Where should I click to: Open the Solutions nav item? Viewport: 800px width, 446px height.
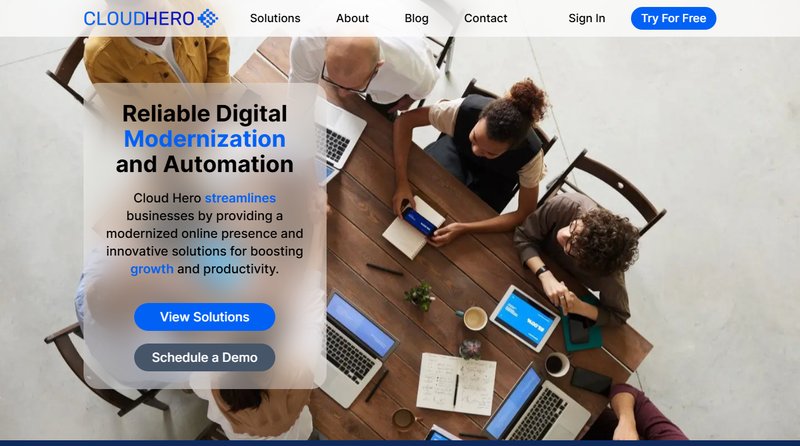275,18
